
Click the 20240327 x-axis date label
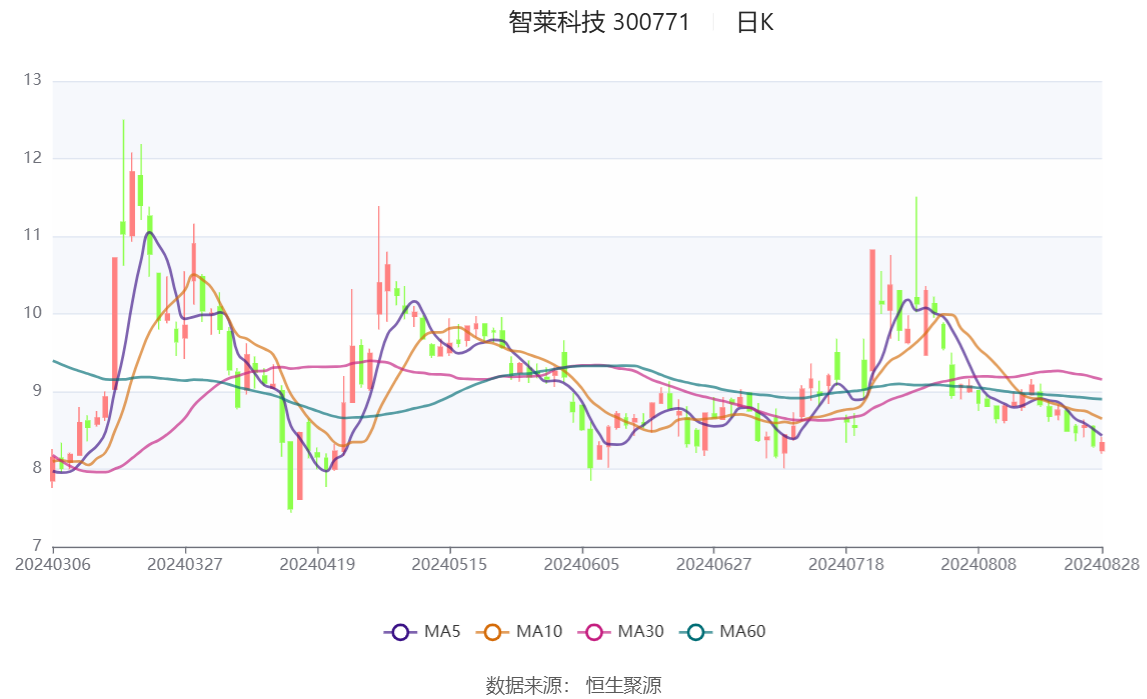click(185, 564)
